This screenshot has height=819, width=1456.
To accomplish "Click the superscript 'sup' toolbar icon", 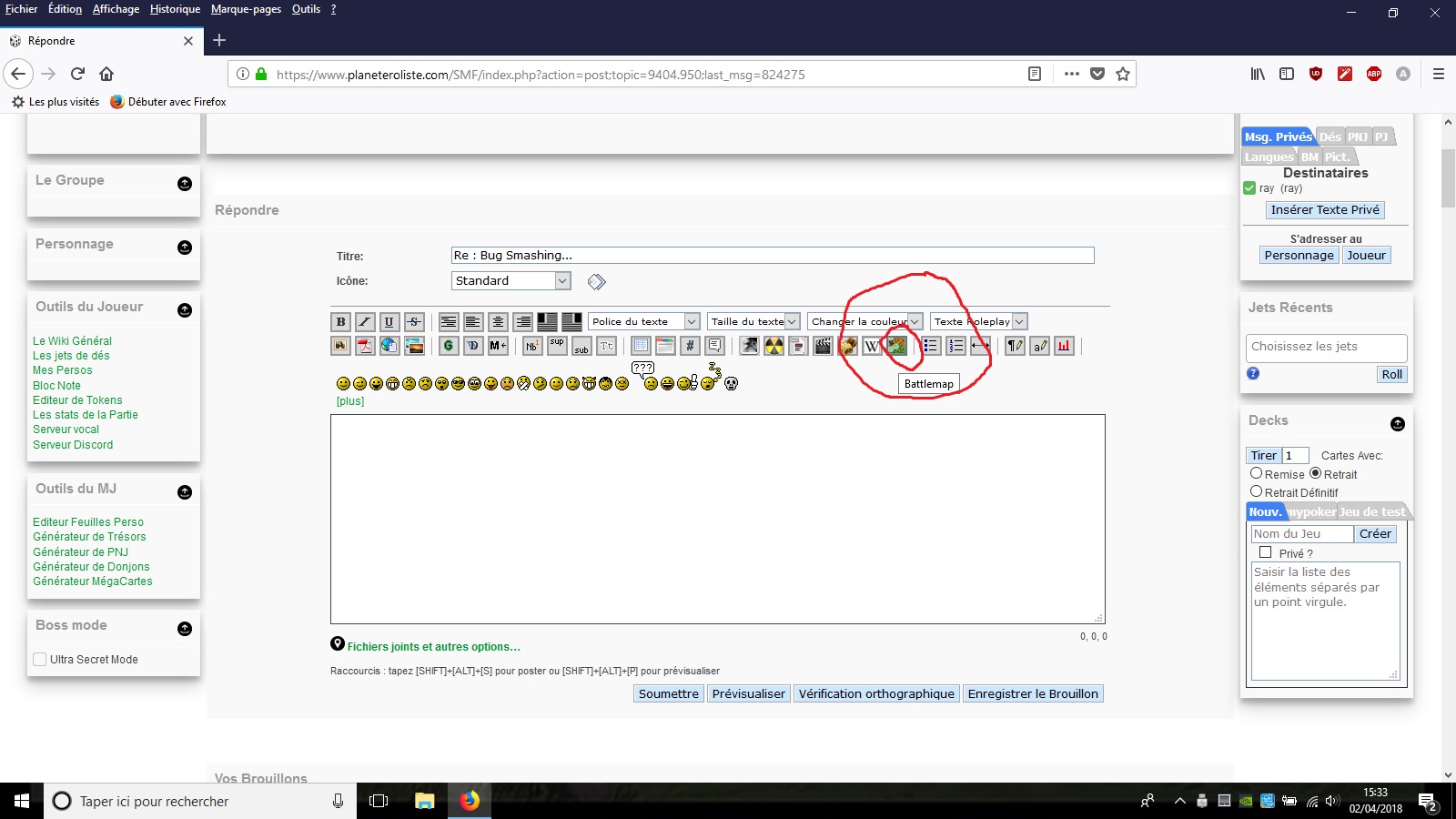I will [x=557, y=346].
